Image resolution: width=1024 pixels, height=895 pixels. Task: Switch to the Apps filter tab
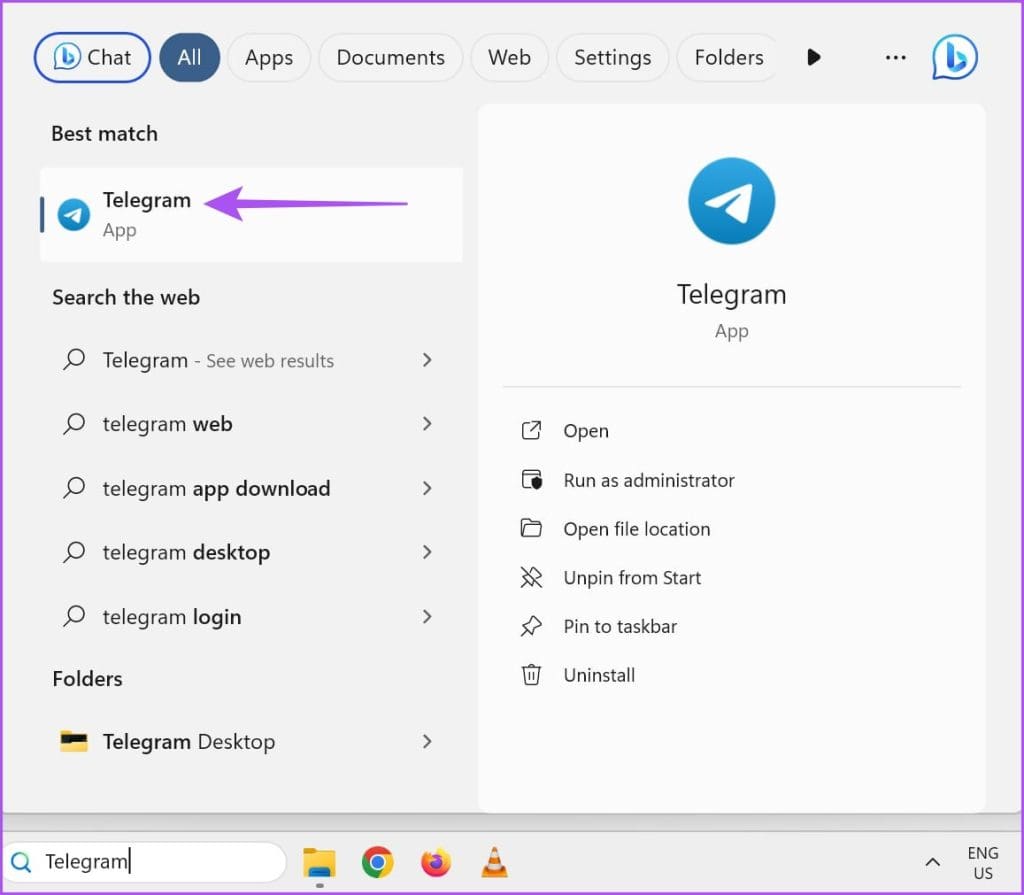pyautogui.click(x=268, y=57)
